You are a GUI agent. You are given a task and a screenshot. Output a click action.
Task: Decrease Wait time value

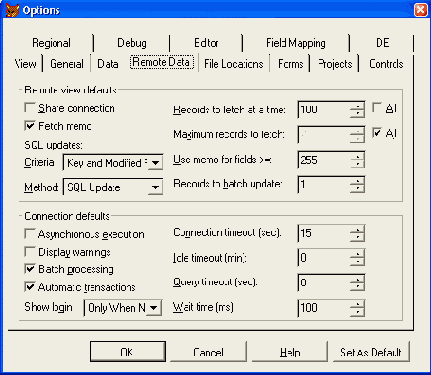tap(357, 312)
